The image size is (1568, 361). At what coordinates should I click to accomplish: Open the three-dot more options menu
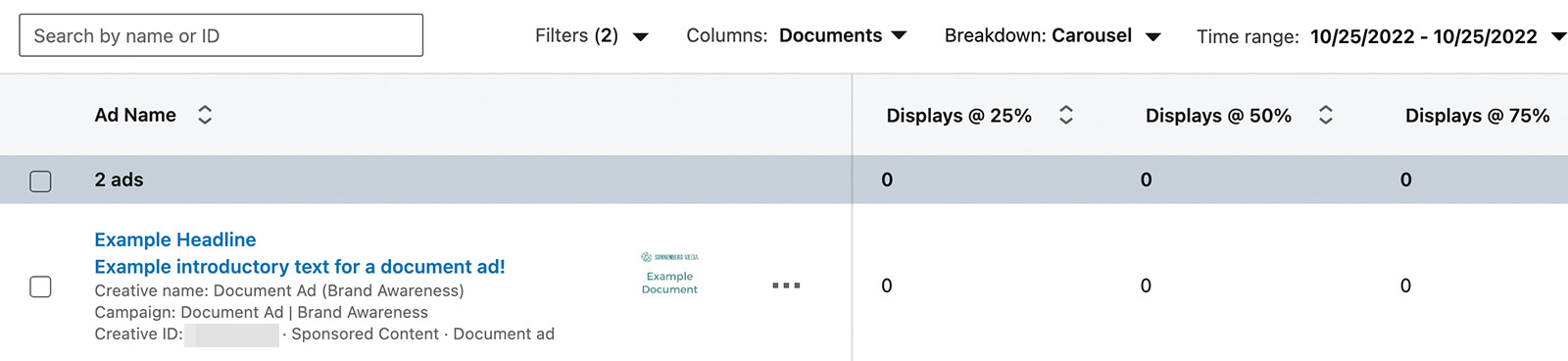[786, 285]
